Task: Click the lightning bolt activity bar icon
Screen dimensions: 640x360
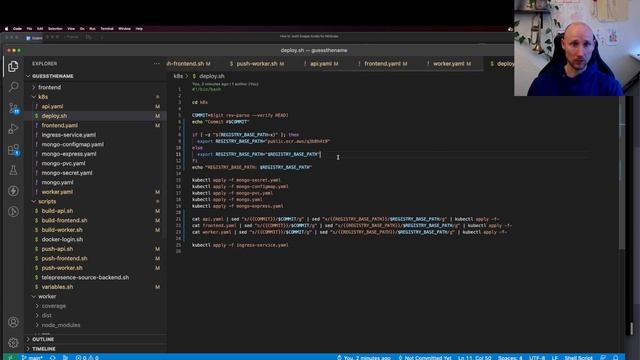Action: coord(13,191)
